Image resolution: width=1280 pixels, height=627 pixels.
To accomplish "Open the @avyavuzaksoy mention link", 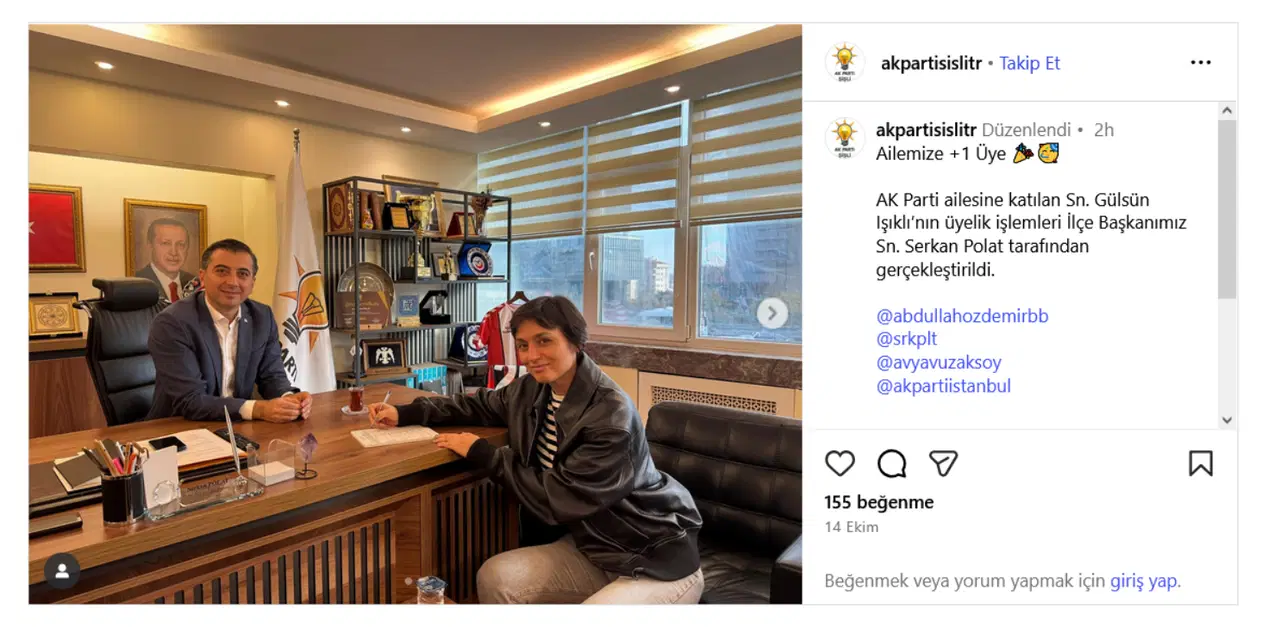I will [938, 362].
